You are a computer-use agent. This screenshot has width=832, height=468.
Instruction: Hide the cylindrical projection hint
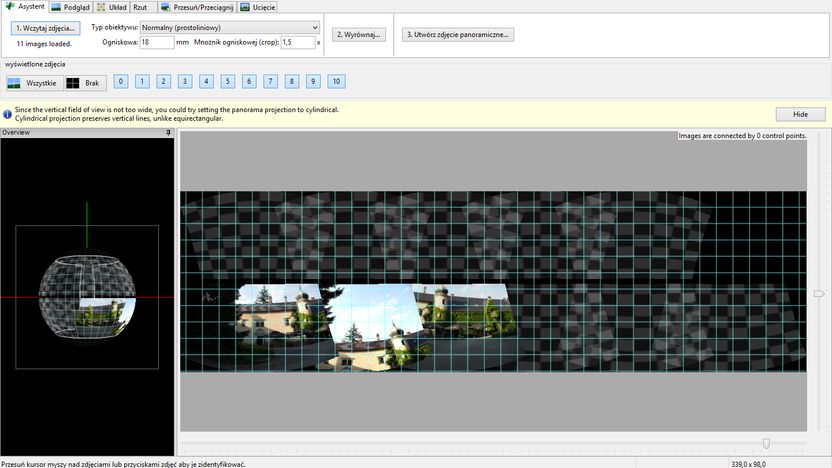(800, 114)
